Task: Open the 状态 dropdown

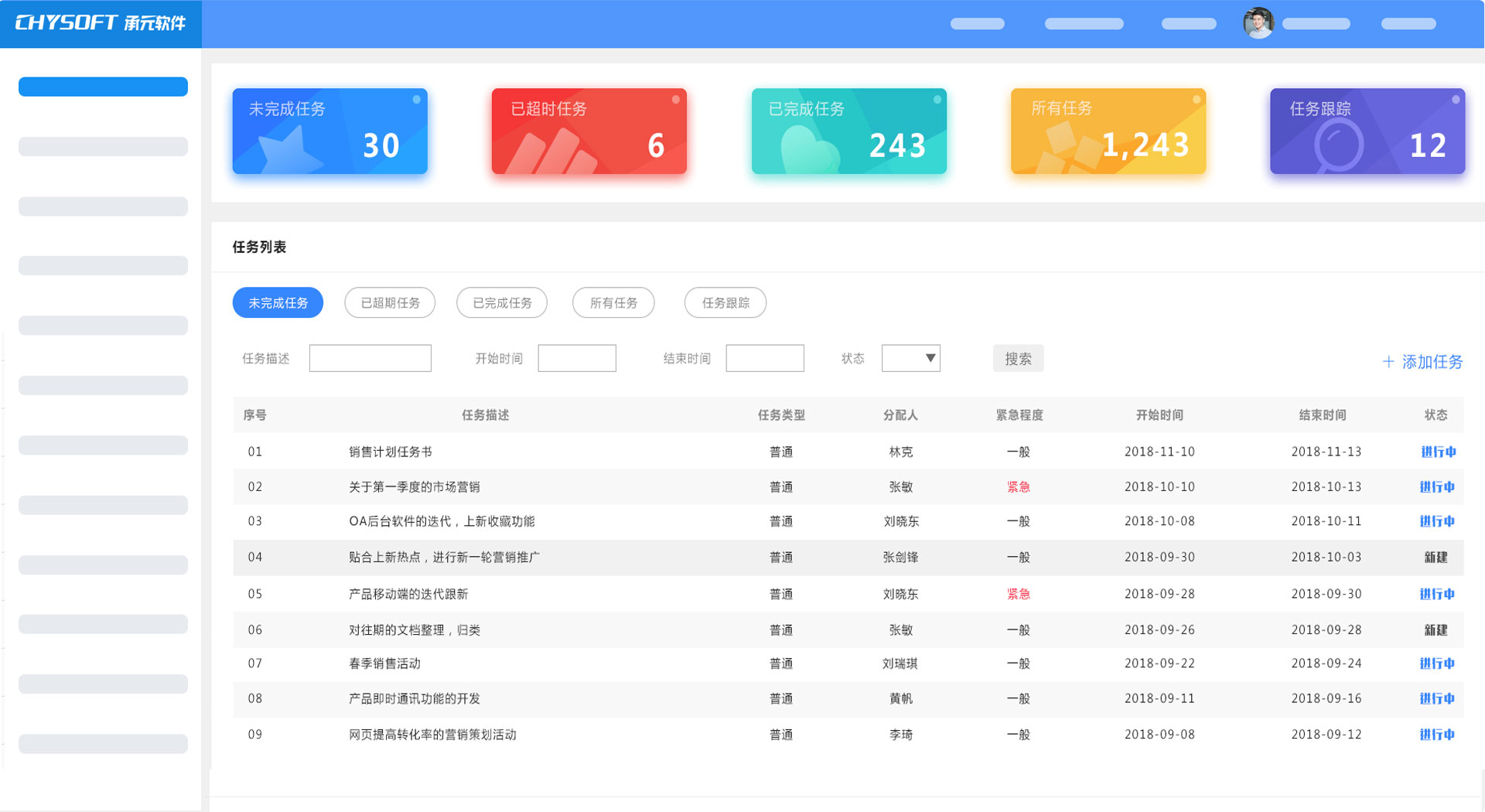Action: 910,358
